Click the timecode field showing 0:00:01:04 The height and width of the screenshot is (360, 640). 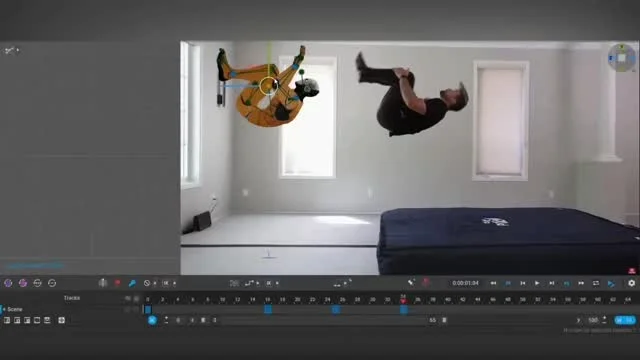465,283
